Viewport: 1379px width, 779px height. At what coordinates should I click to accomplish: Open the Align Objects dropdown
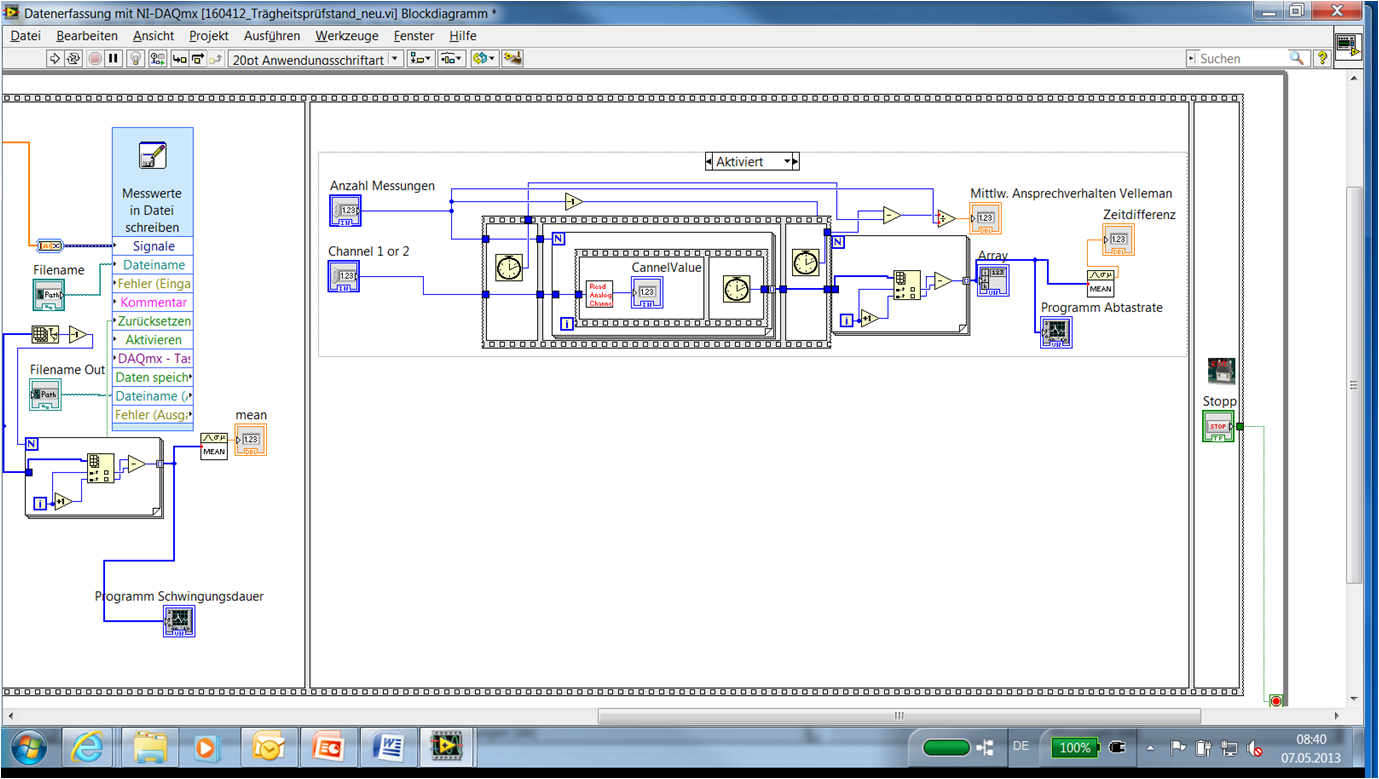420,58
